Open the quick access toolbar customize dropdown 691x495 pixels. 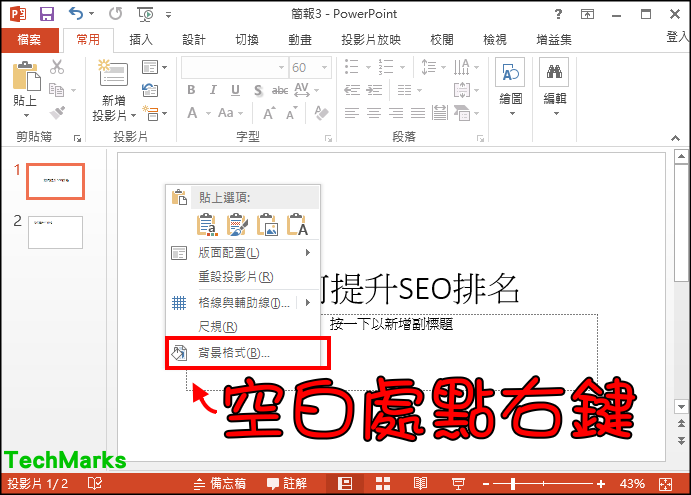(x=168, y=15)
